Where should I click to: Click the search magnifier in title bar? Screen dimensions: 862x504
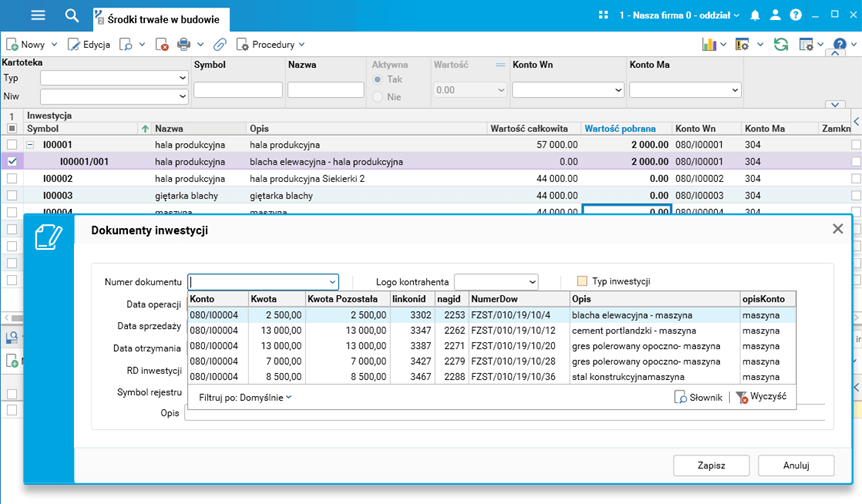pos(71,15)
